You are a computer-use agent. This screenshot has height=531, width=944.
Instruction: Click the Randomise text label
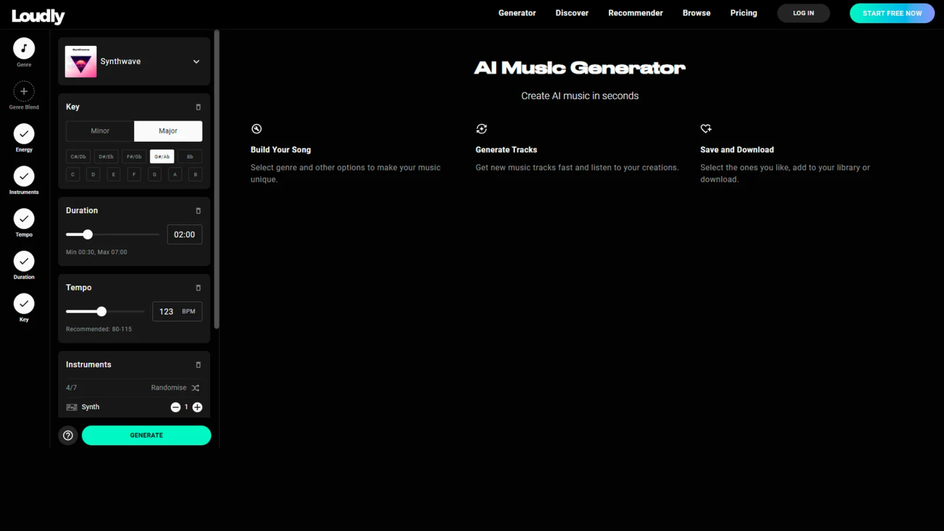pos(169,388)
